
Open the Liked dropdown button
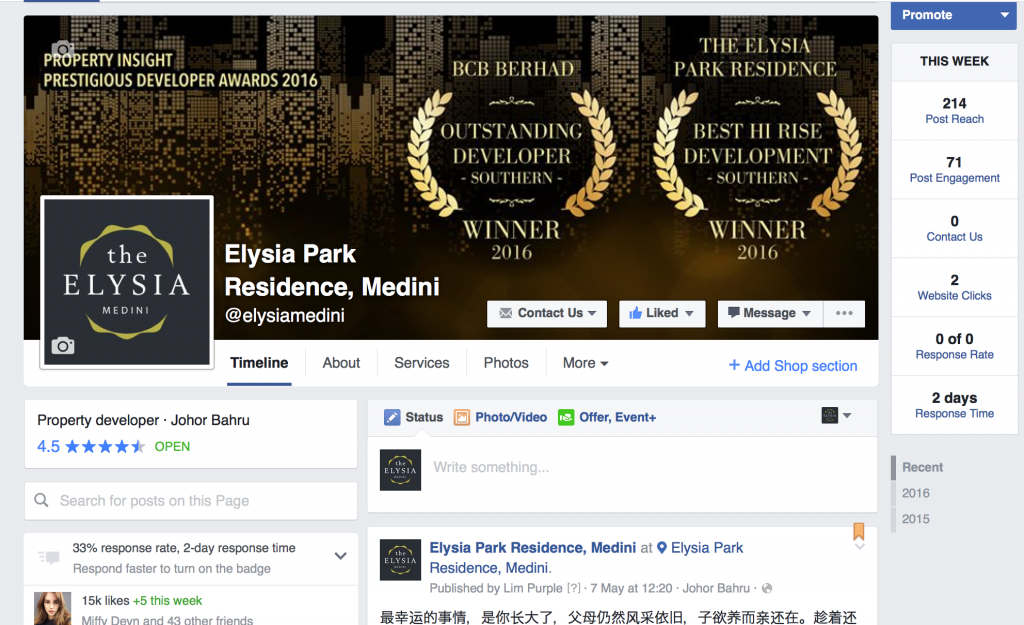click(x=662, y=313)
